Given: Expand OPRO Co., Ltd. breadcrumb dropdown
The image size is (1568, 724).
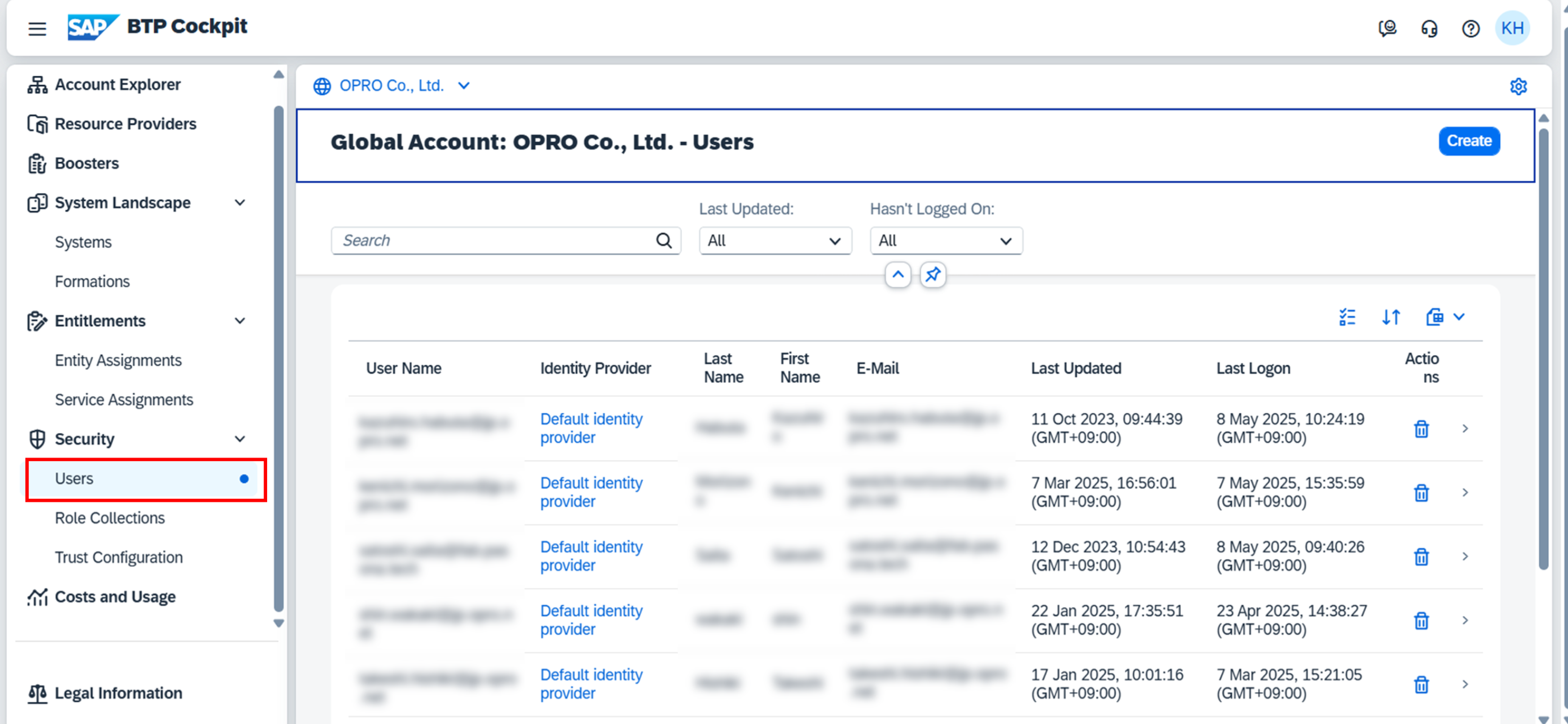Looking at the screenshot, I should [464, 86].
